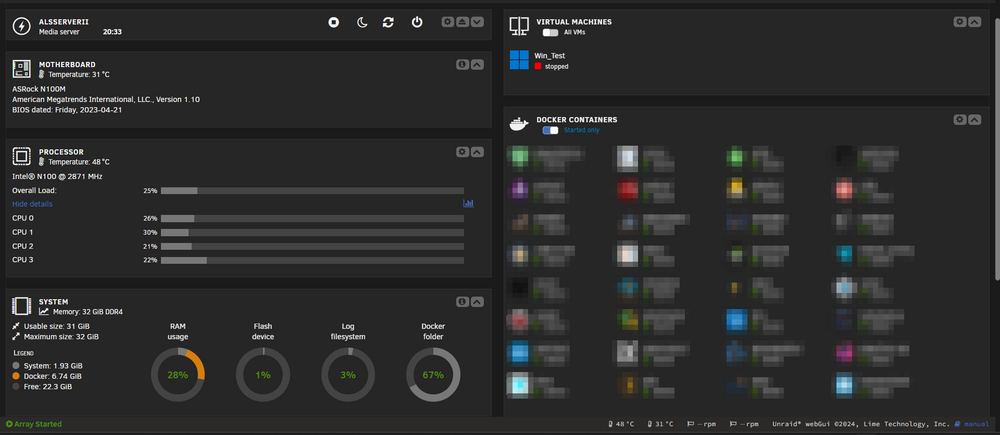Click the BIOS dated Friday, 2023-04-21 text
Viewport: 1000px width, 435px height.
pyautogui.click(x=67, y=110)
